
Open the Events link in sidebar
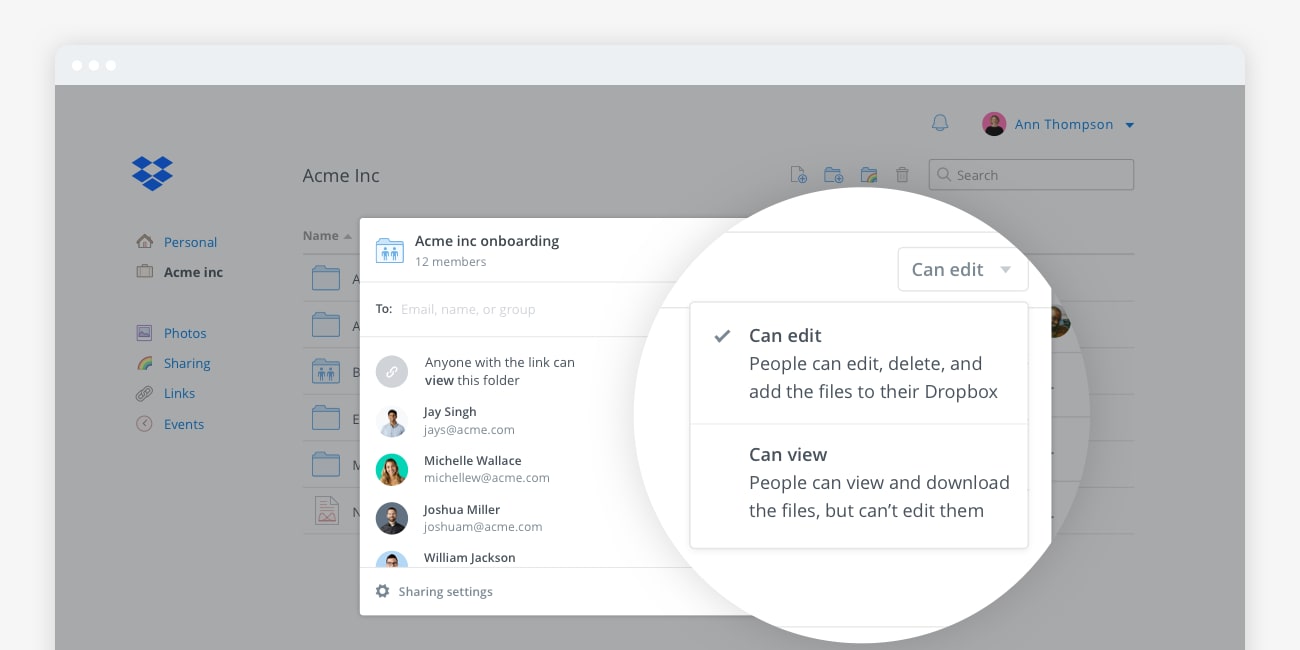pyautogui.click(x=184, y=424)
